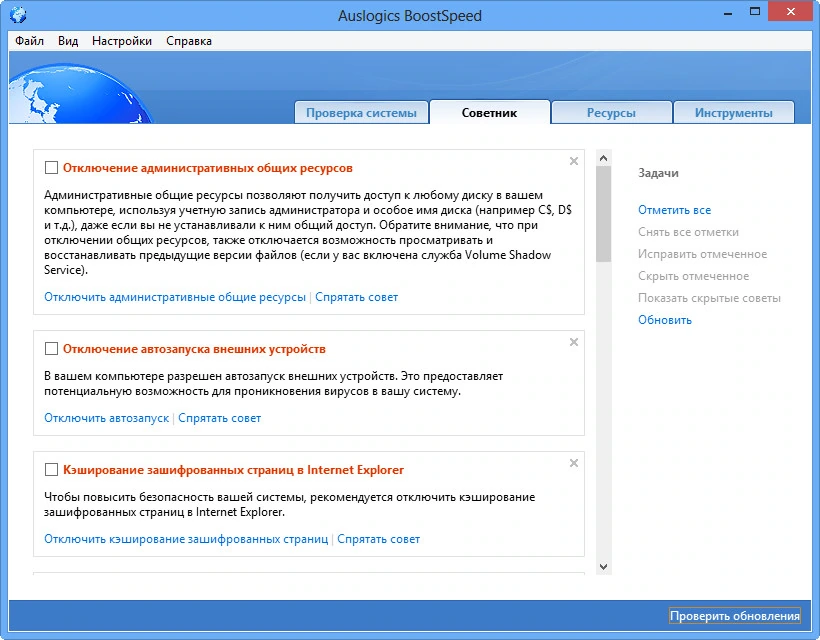Open the Инструменты tab
Image resolution: width=820 pixels, height=640 pixels.
click(x=734, y=112)
